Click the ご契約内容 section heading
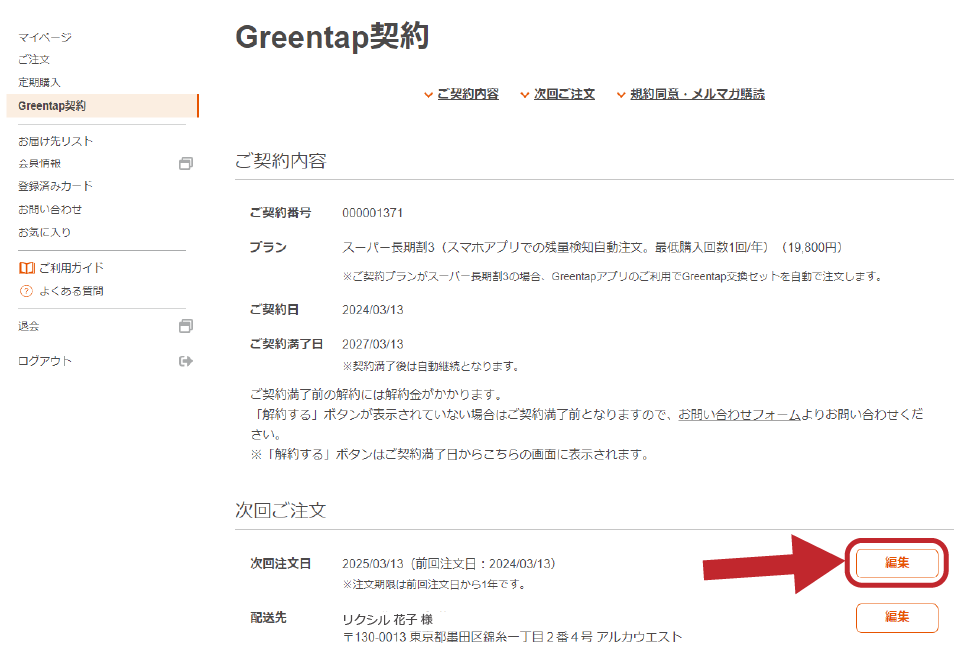Viewport: 960px width, 652px height. 280,161
